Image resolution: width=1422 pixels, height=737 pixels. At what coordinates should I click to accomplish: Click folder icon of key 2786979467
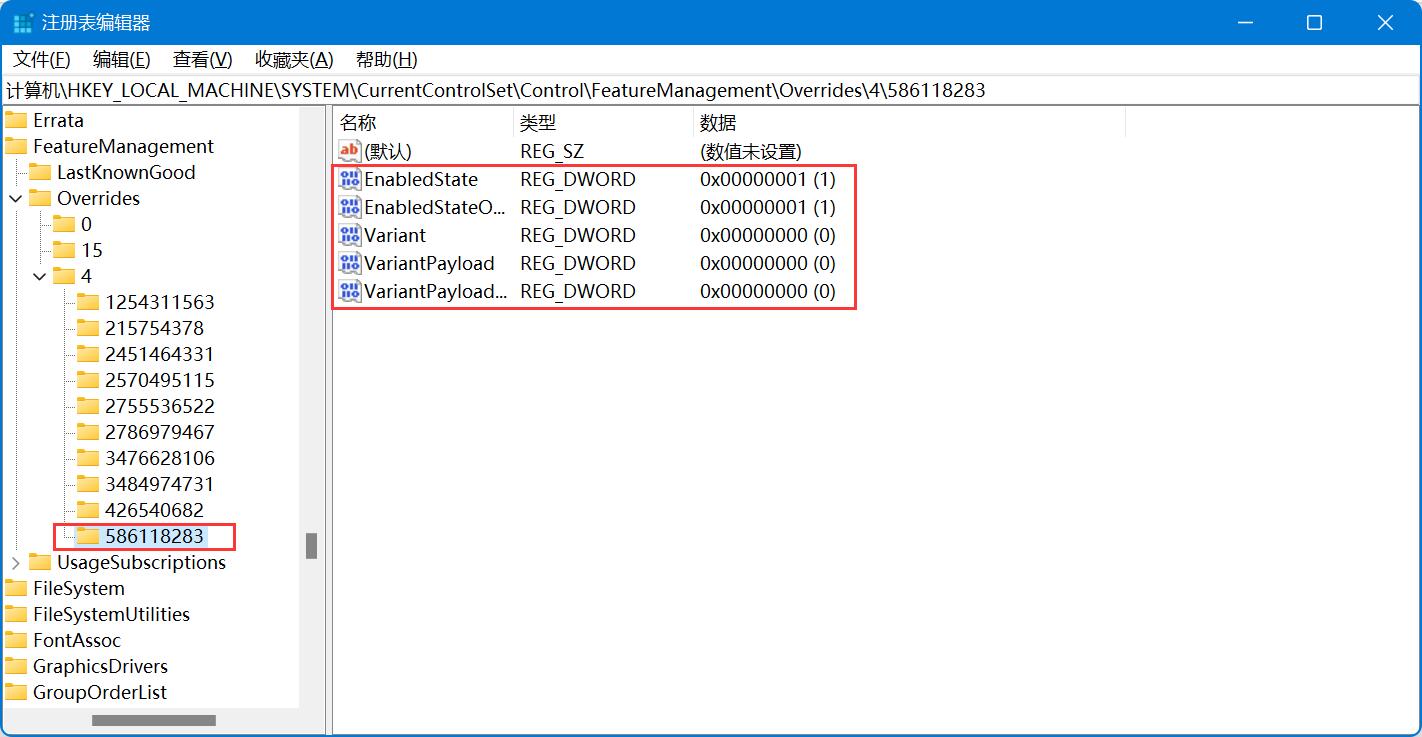(x=88, y=432)
